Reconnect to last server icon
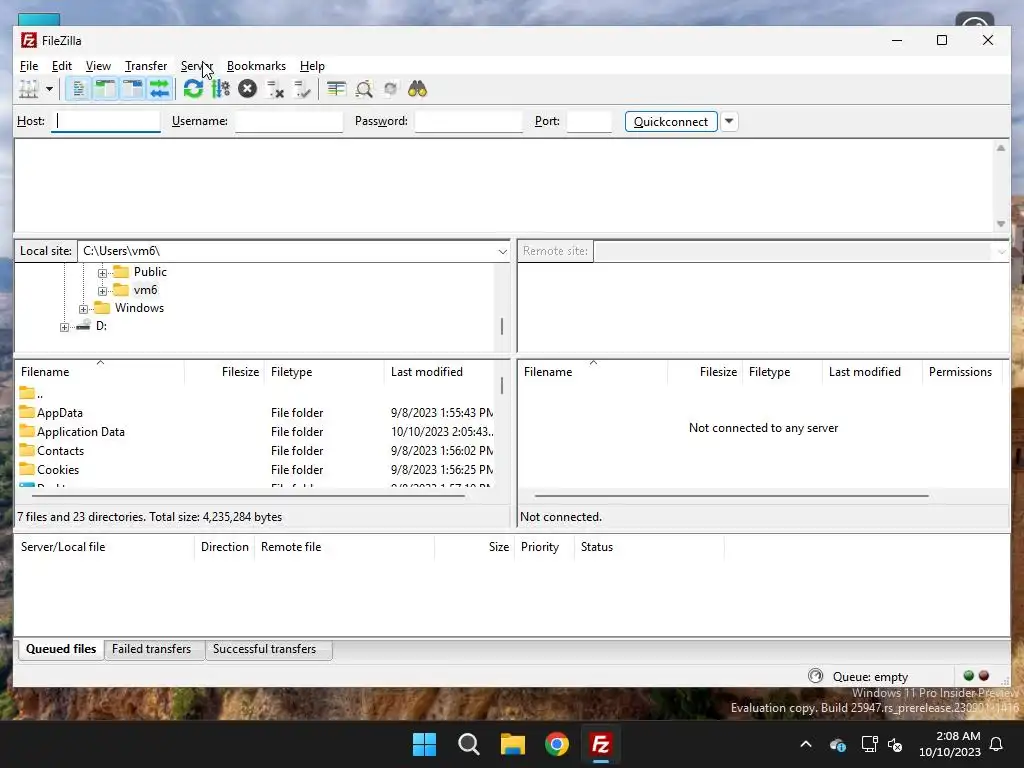 point(302,89)
